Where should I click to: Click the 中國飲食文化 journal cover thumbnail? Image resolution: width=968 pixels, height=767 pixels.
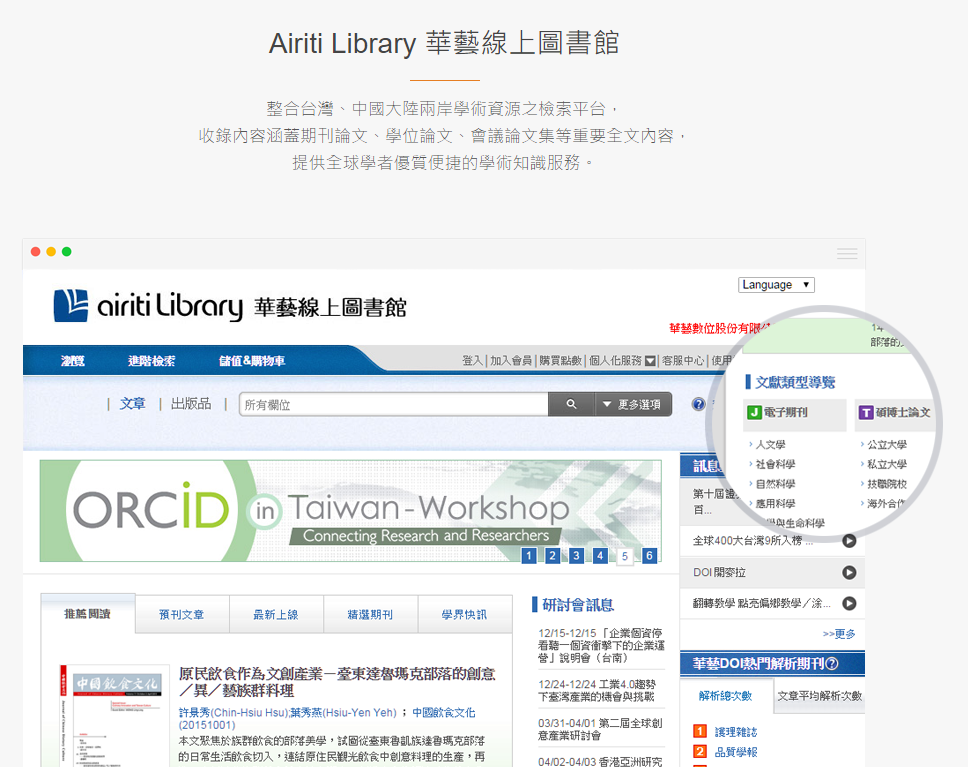point(115,716)
